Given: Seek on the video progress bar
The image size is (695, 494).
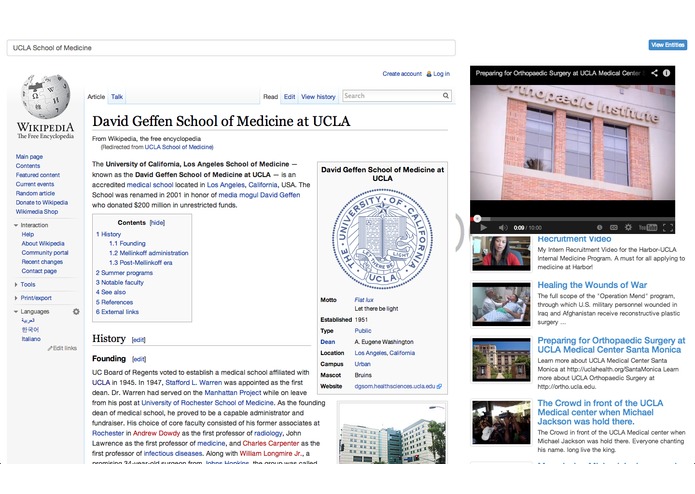Looking at the screenshot, I should click(x=572, y=218).
